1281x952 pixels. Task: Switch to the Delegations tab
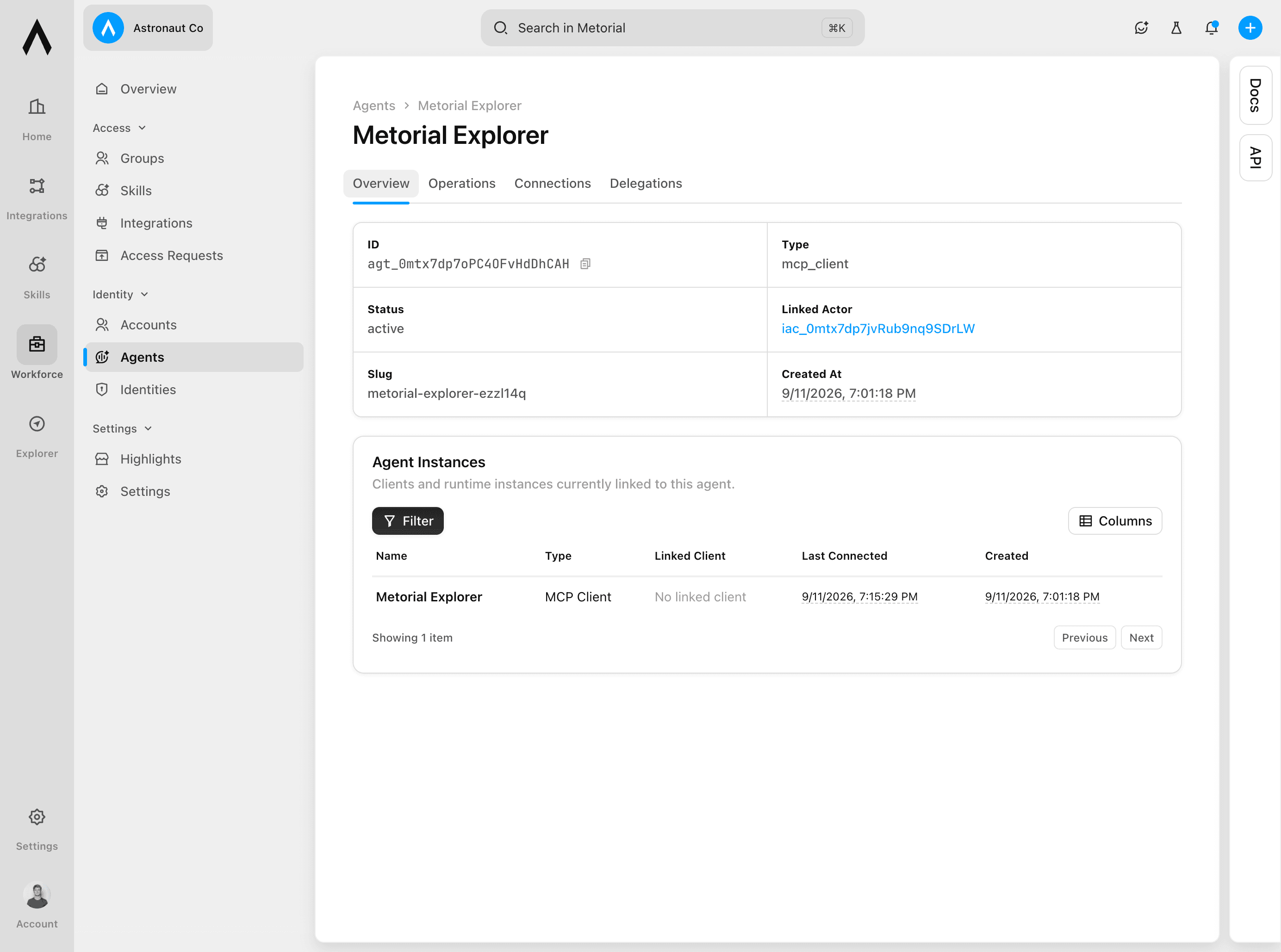tap(646, 183)
